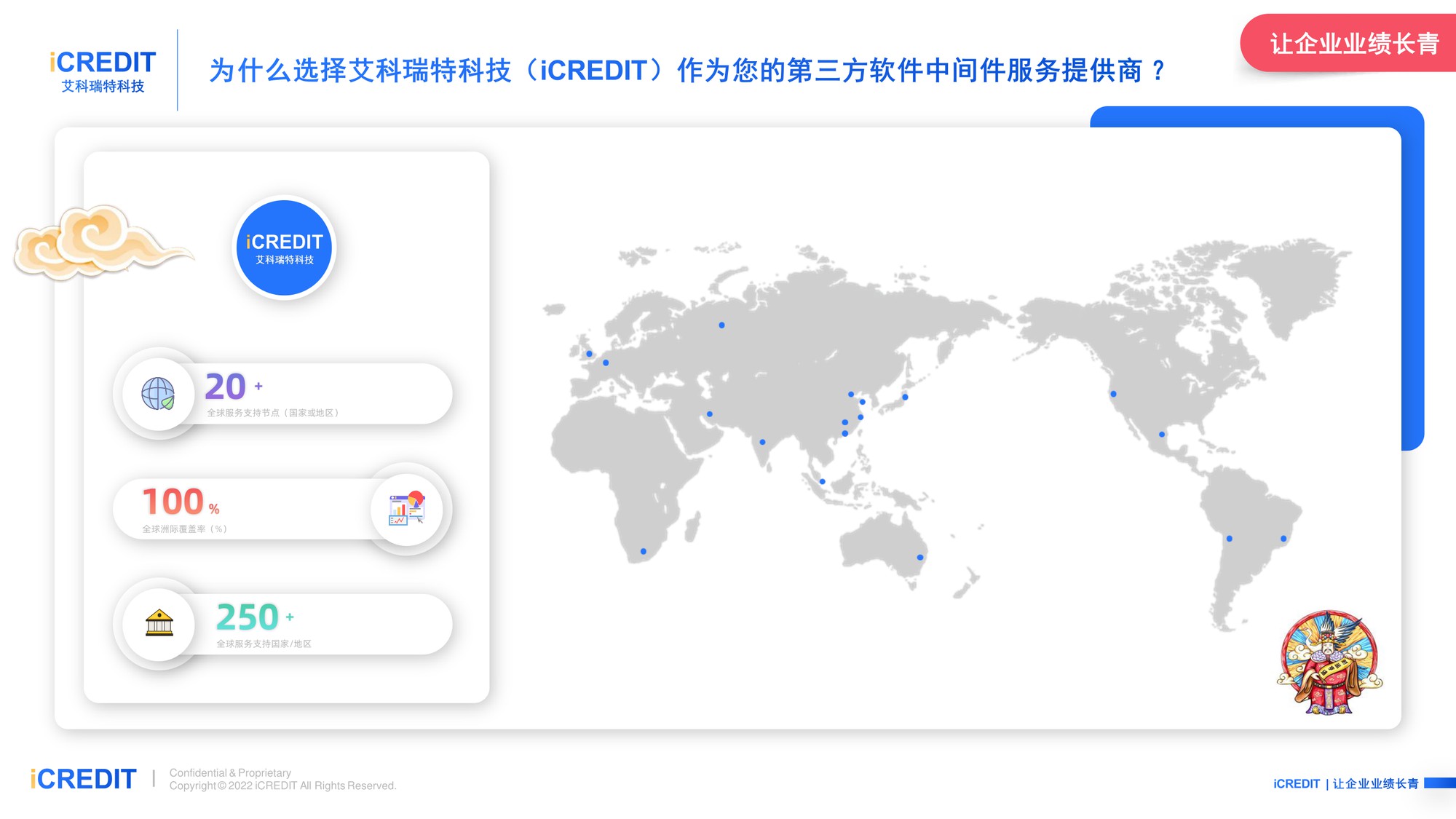
Task: Click the label 全球服务支持国家/地区
Action: coord(264,644)
